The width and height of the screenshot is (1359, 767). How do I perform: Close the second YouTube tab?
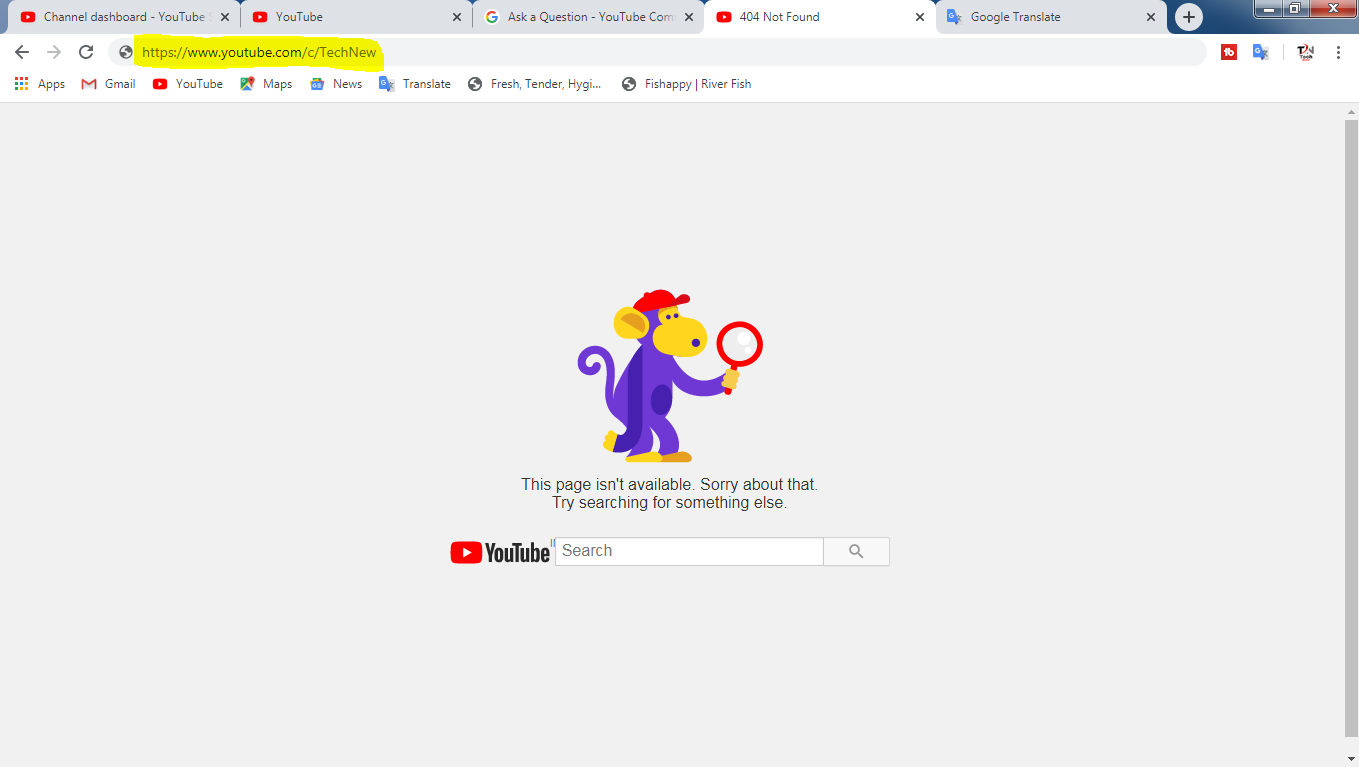pos(457,17)
